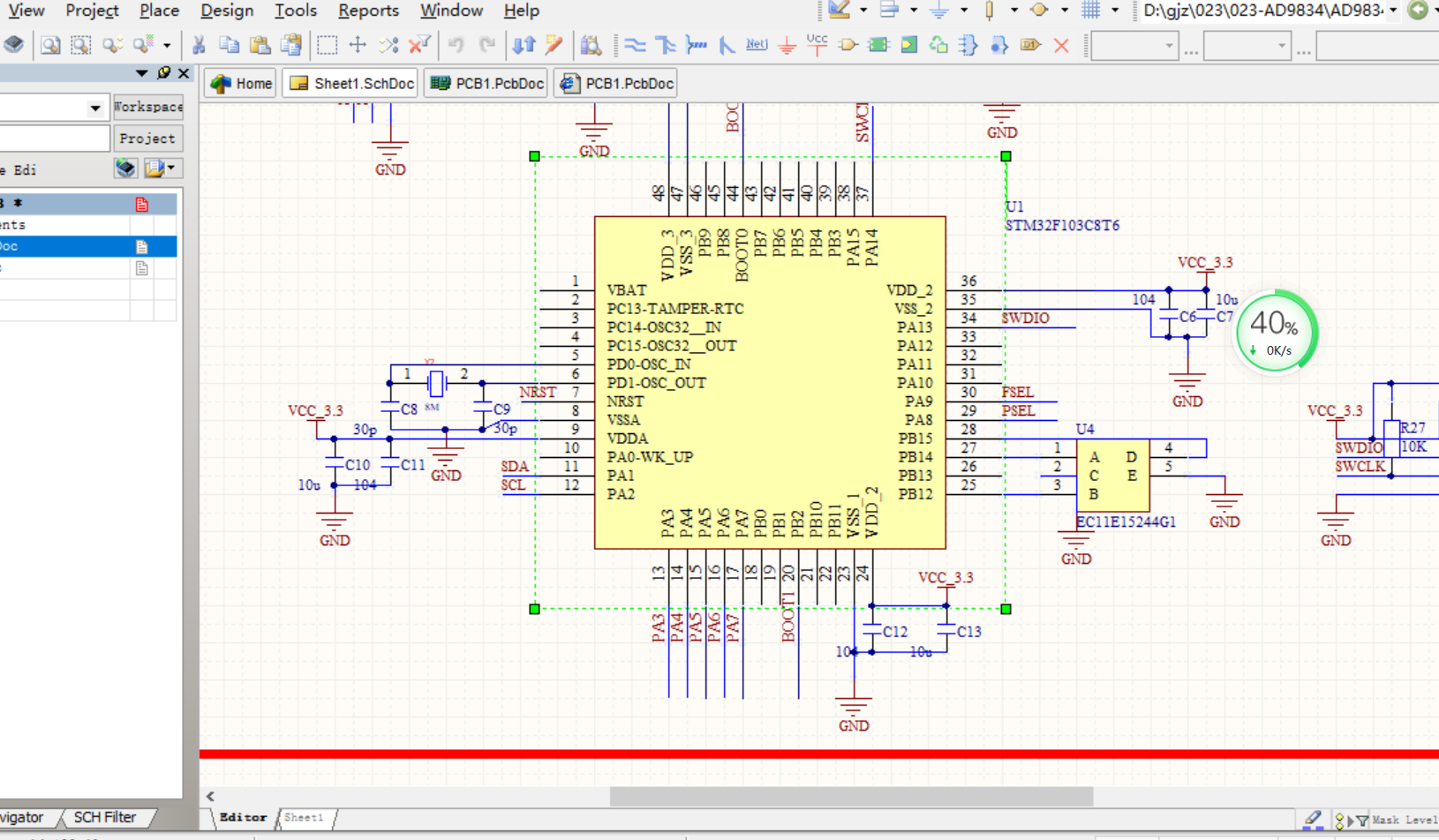Click the Cut scissors icon
Screen dimensions: 1439x840
coord(199,45)
